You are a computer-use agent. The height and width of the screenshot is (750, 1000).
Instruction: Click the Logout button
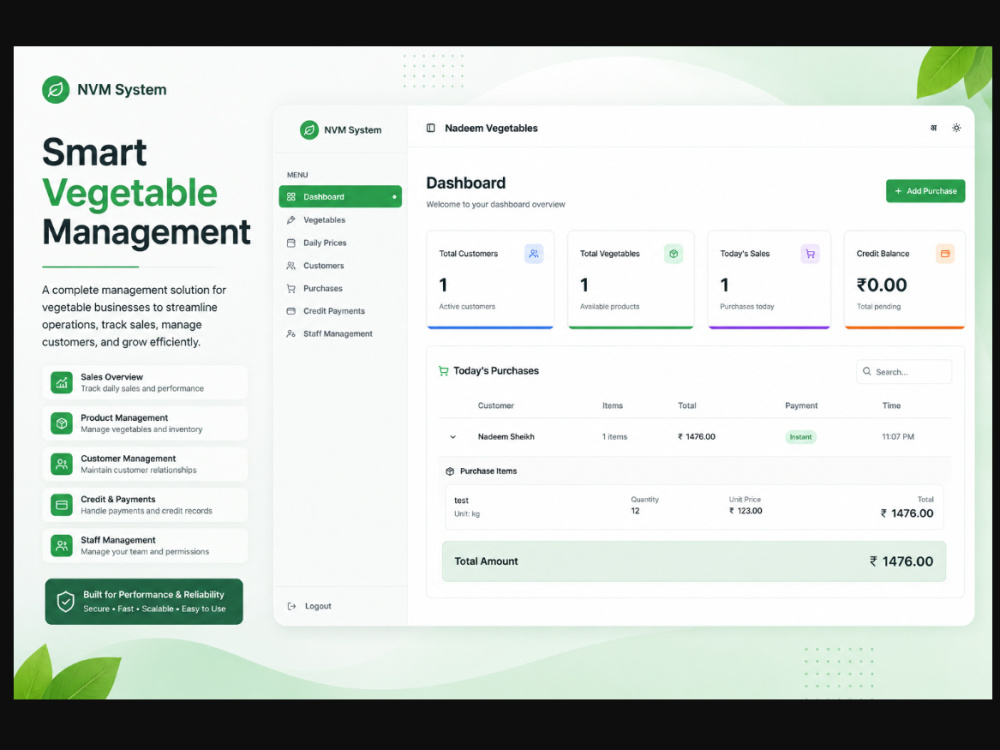[x=310, y=607]
